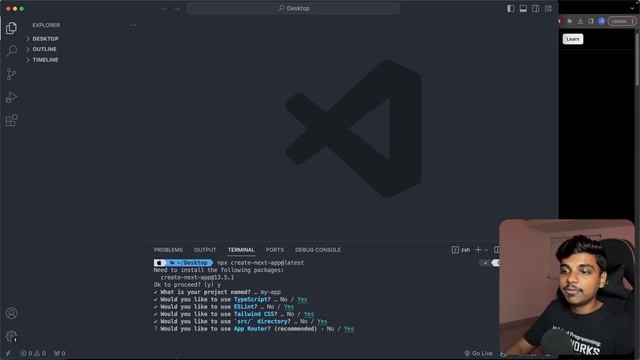The height and width of the screenshot is (360, 640).
Task: Switch to the PORTS panel tab
Action: (x=275, y=250)
